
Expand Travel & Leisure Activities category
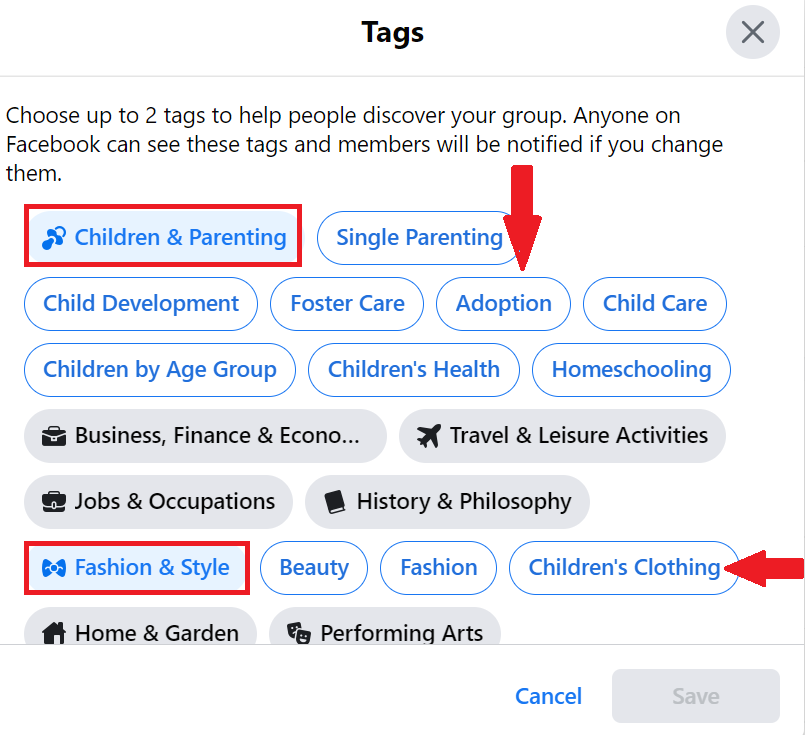[562, 436]
